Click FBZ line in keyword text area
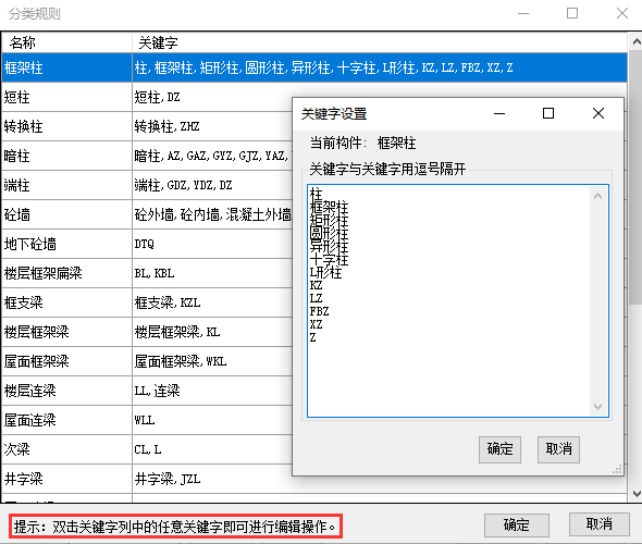Viewport: 642px width, 544px height. tap(319, 312)
